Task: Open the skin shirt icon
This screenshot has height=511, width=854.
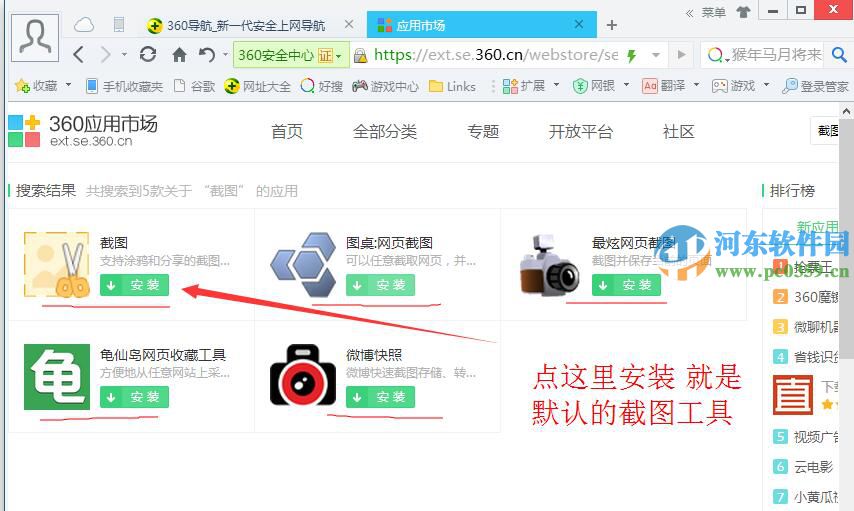Action: tap(743, 11)
